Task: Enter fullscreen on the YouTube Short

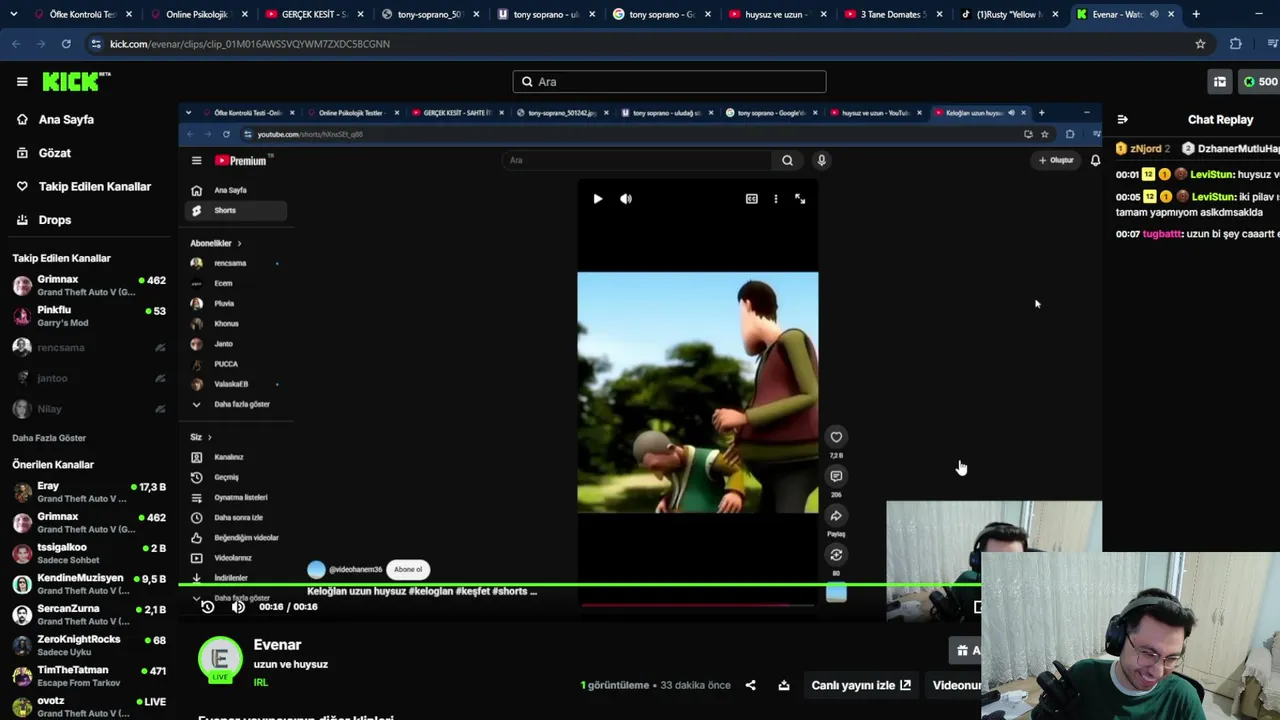Action: click(800, 199)
